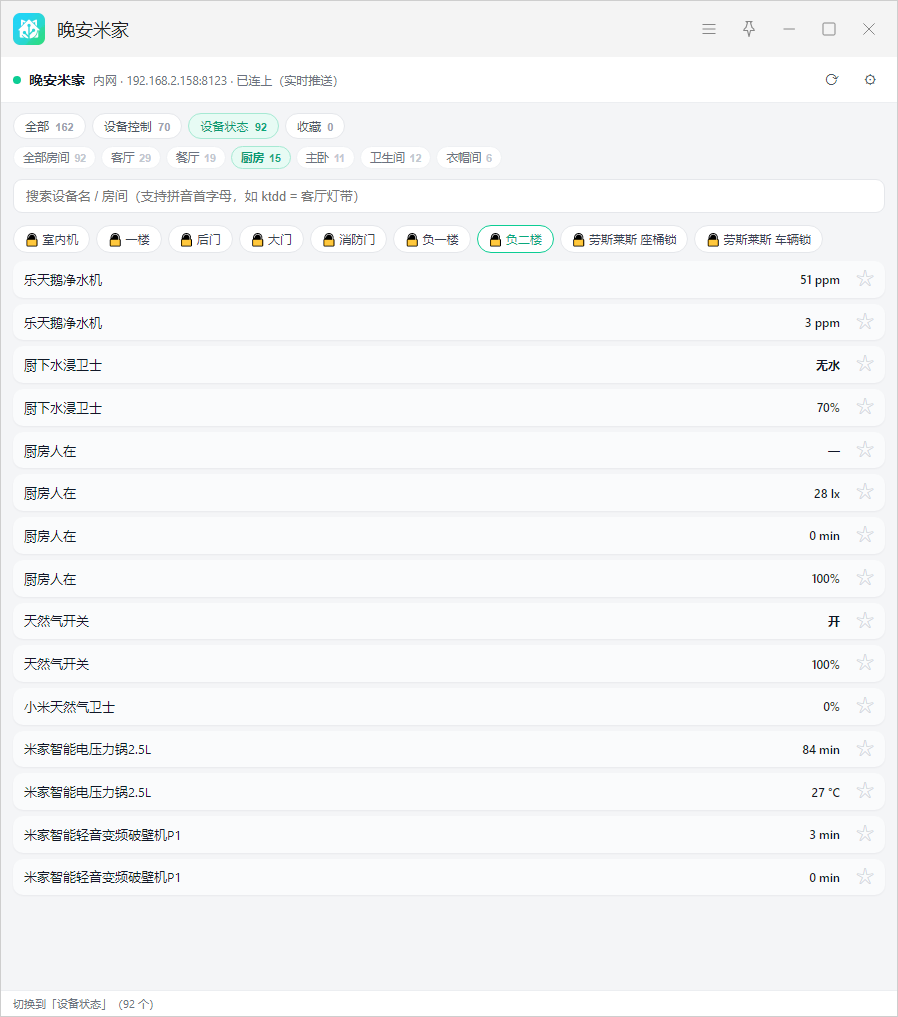Star the 乐天鹅净水机 3 ppm row

click(865, 322)
